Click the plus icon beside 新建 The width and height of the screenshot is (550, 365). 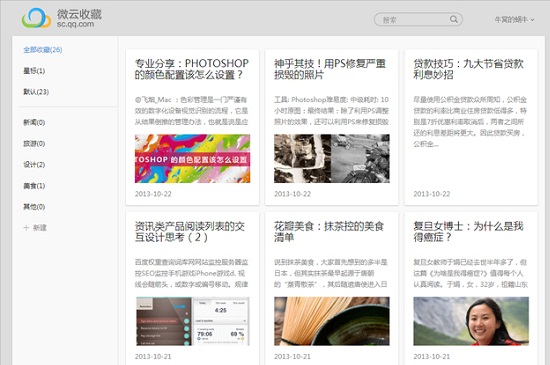26,228
